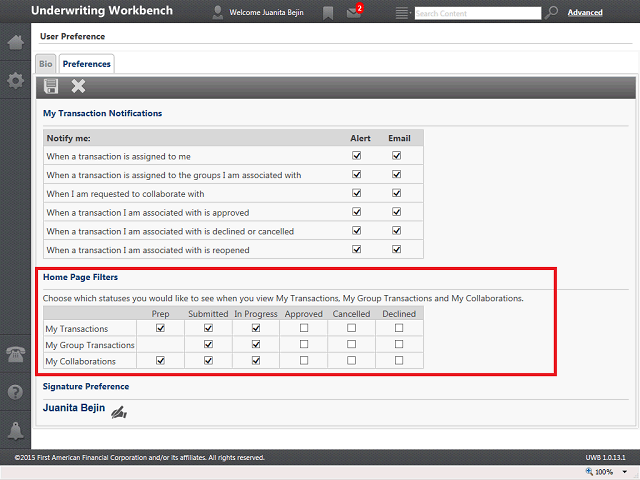Check Cancelled for My Collaborations
The height and width of the screenshot is (480, 640).
point(351,360)
